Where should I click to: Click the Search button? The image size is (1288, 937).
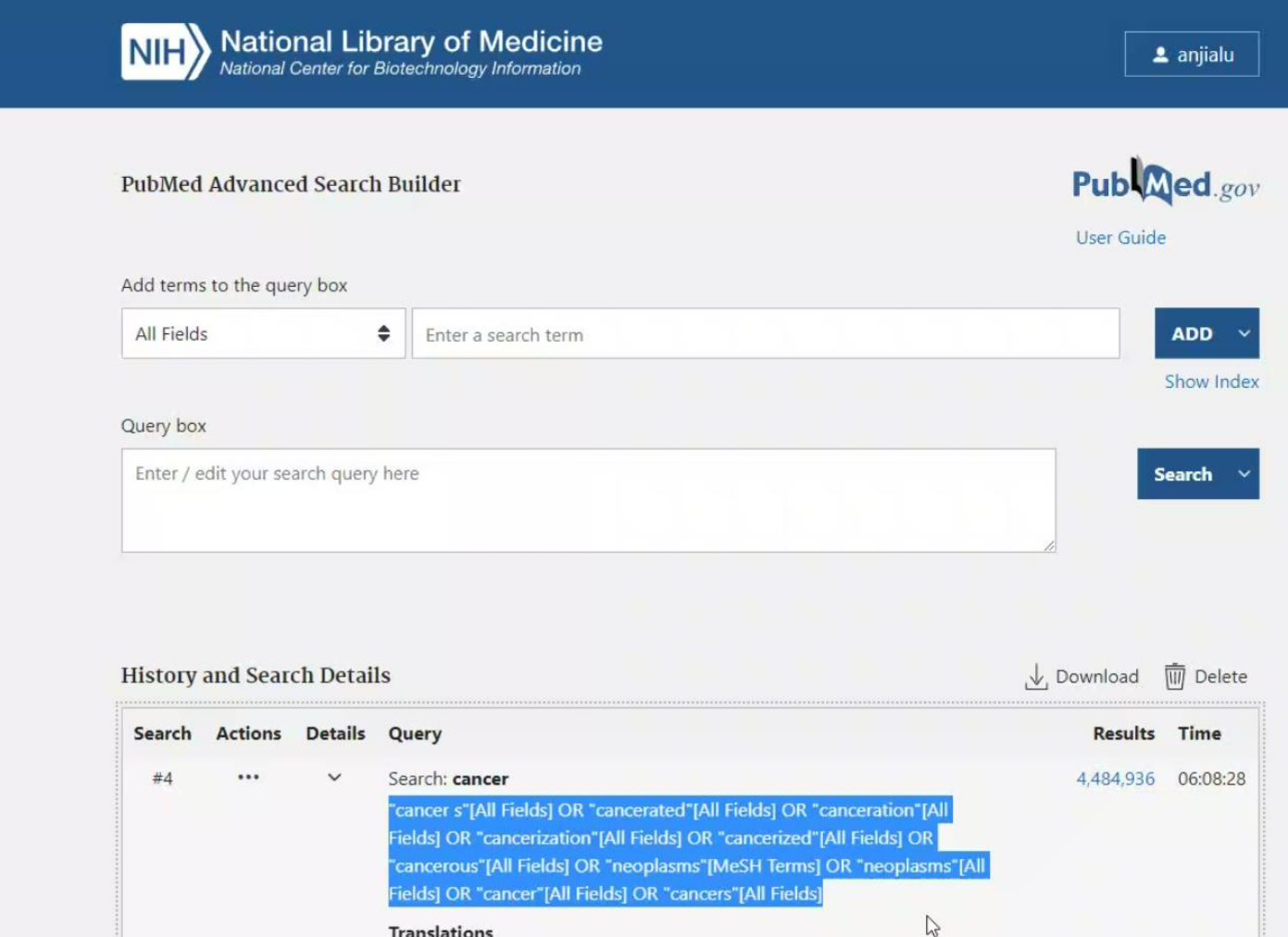(1182, 474)
